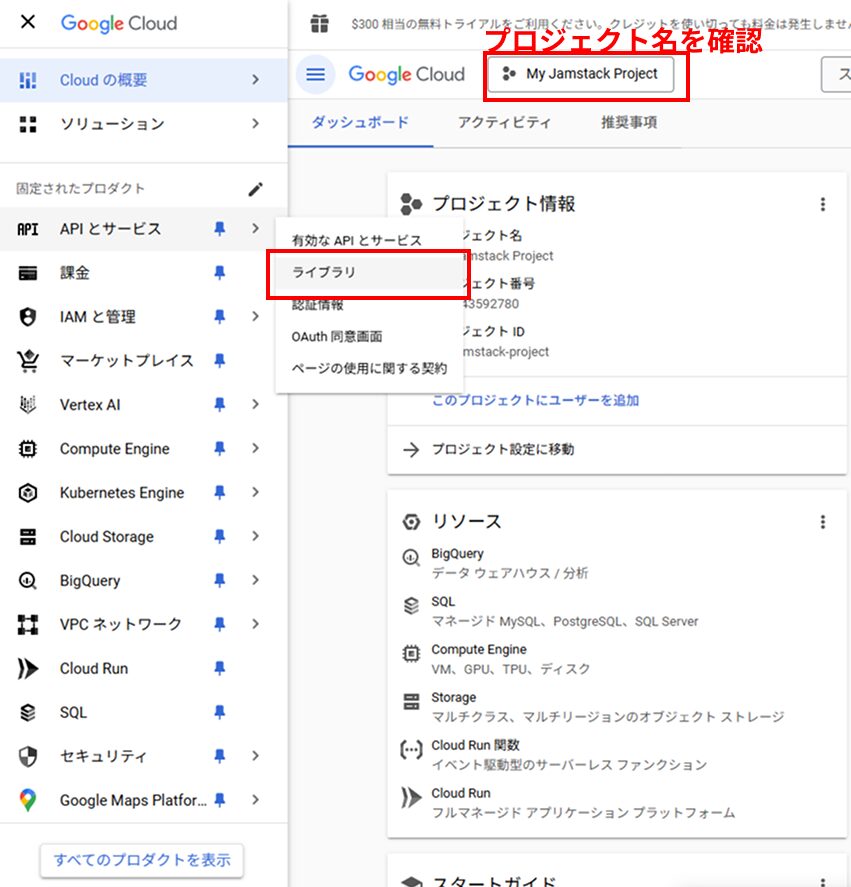851x887 pixels.
Task: Select 認証情報 from the API submenu
Action: [369, 305]
